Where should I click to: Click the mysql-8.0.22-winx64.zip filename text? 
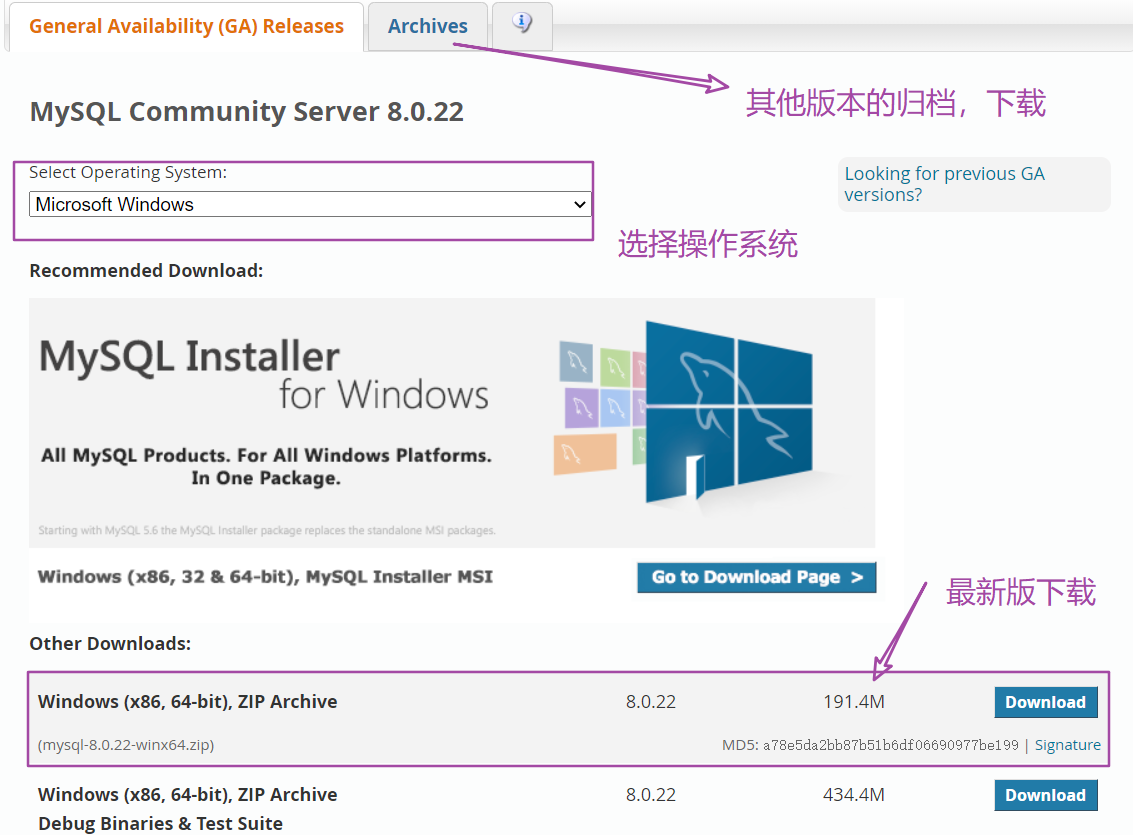coord(126,745)
